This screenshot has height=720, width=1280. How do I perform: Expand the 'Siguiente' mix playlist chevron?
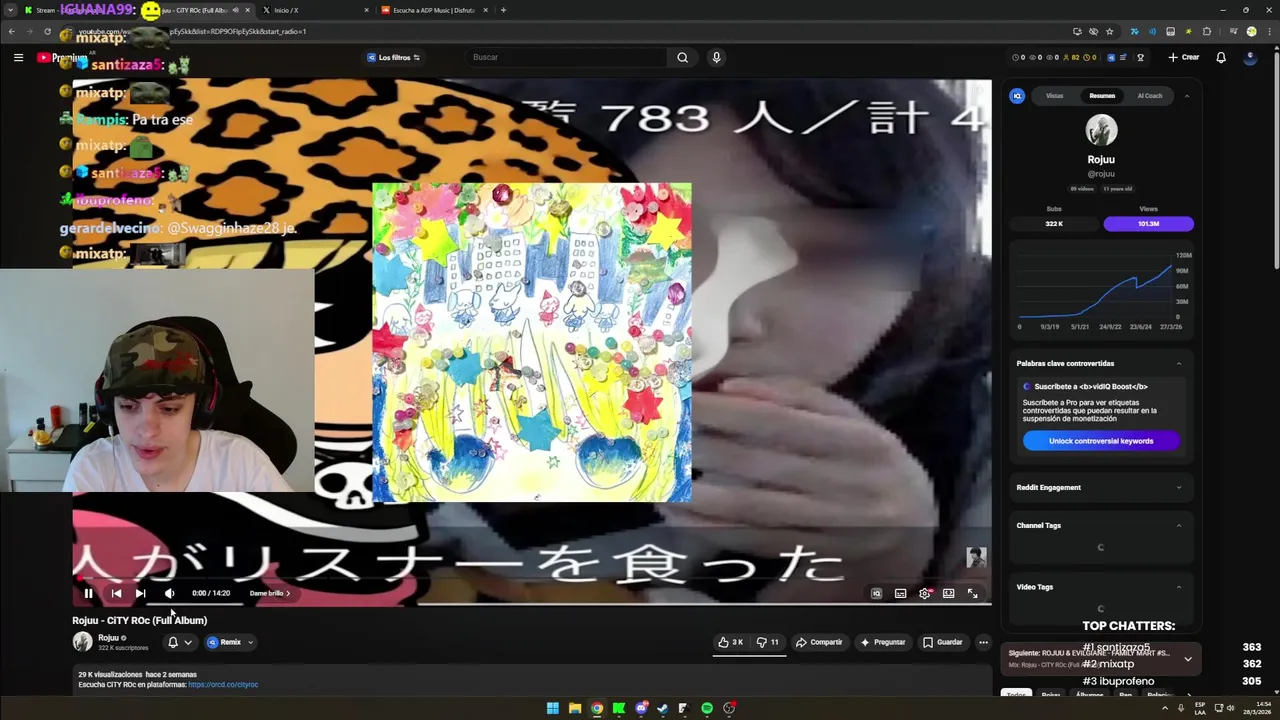coord(1187,659)
